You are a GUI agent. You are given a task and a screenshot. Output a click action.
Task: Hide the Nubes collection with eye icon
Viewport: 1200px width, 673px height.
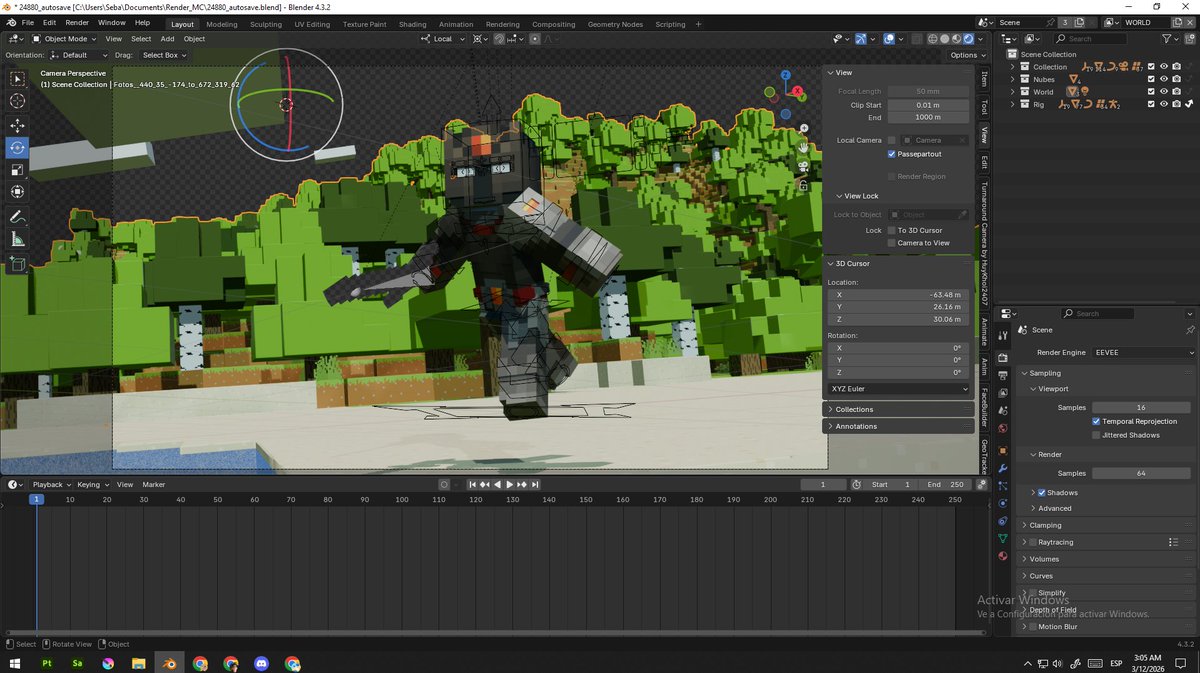click(1164, 79)
